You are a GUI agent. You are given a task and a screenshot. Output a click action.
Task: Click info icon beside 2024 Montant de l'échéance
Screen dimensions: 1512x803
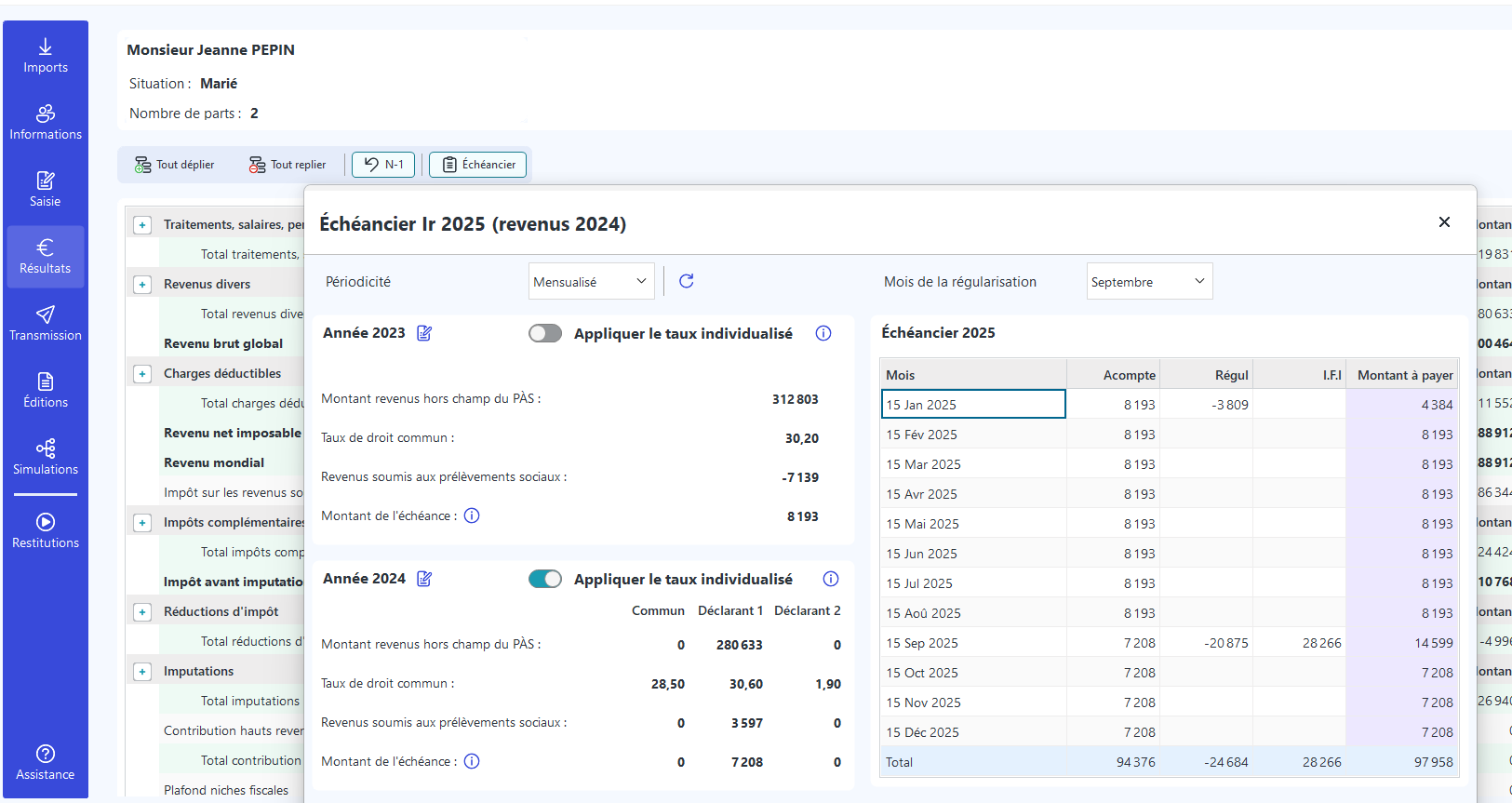[x=472, y=761]
